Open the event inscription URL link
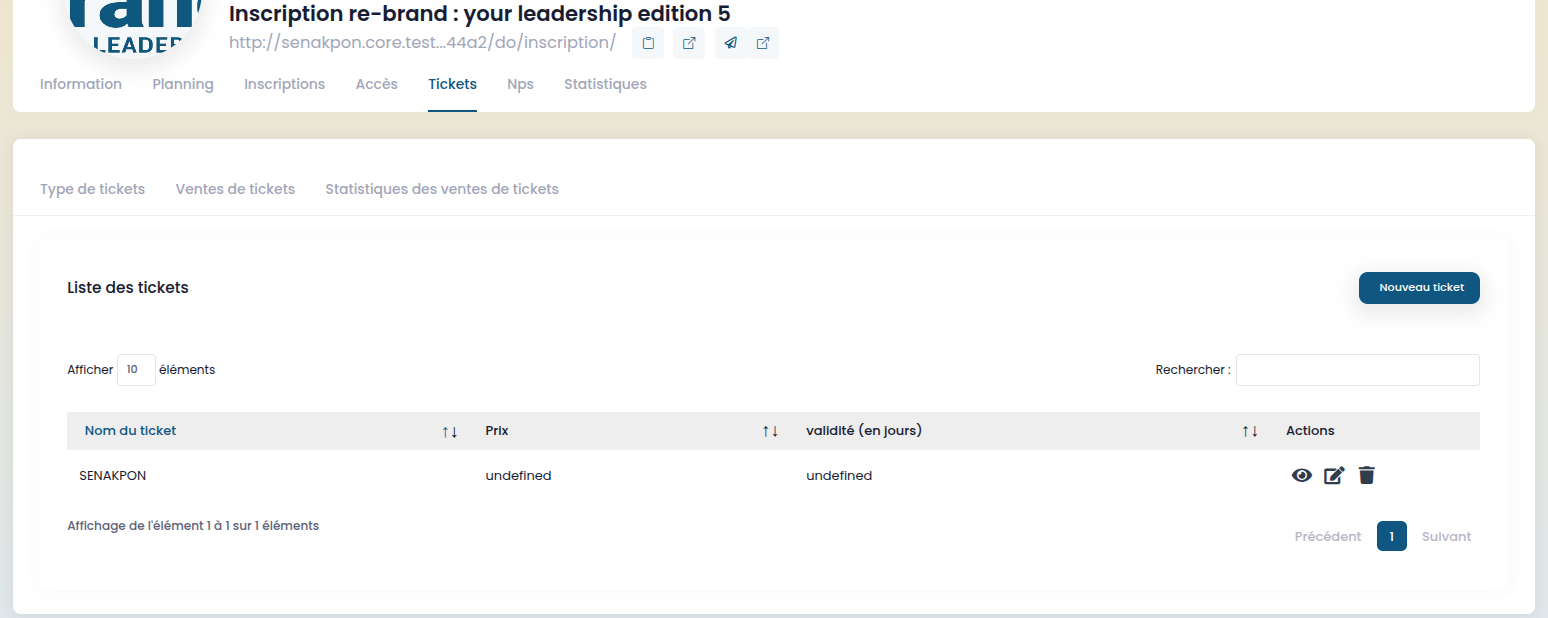The width and height of the screenshot is (1548, 618). [x=422, y=43]
